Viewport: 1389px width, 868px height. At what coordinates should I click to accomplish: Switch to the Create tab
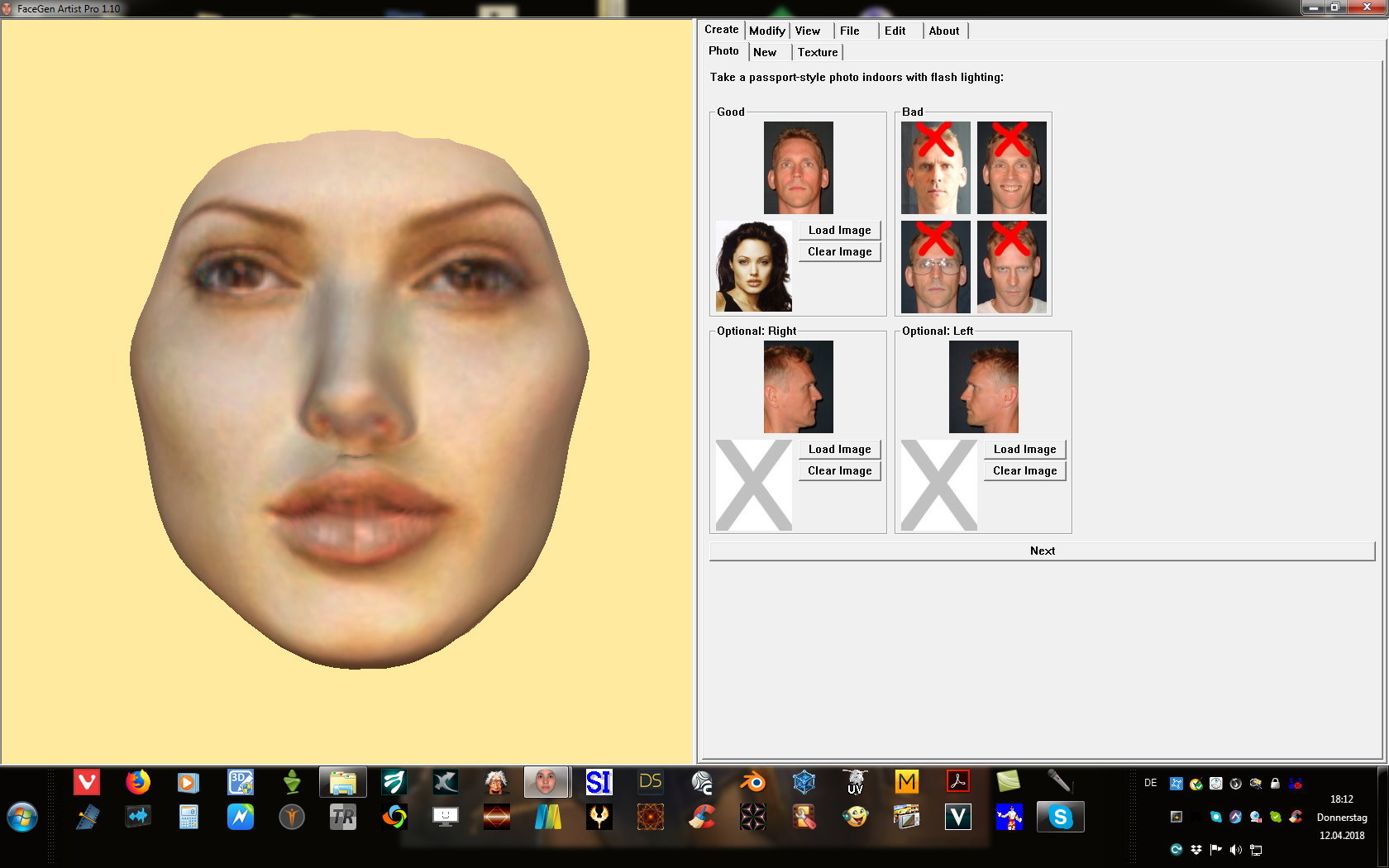point(721,30)
